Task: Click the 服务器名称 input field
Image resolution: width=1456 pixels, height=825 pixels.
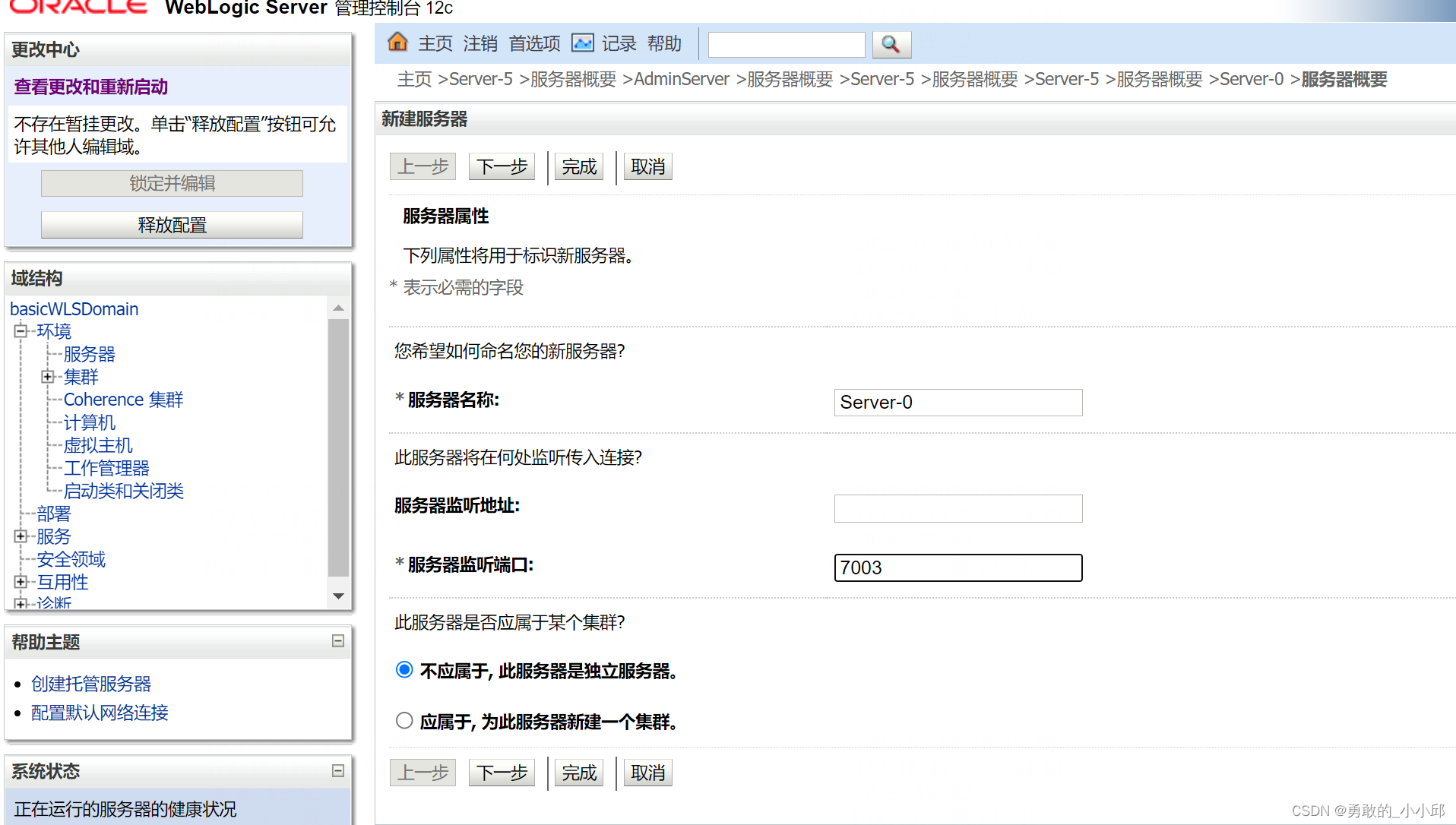Action: pos(958,402)
